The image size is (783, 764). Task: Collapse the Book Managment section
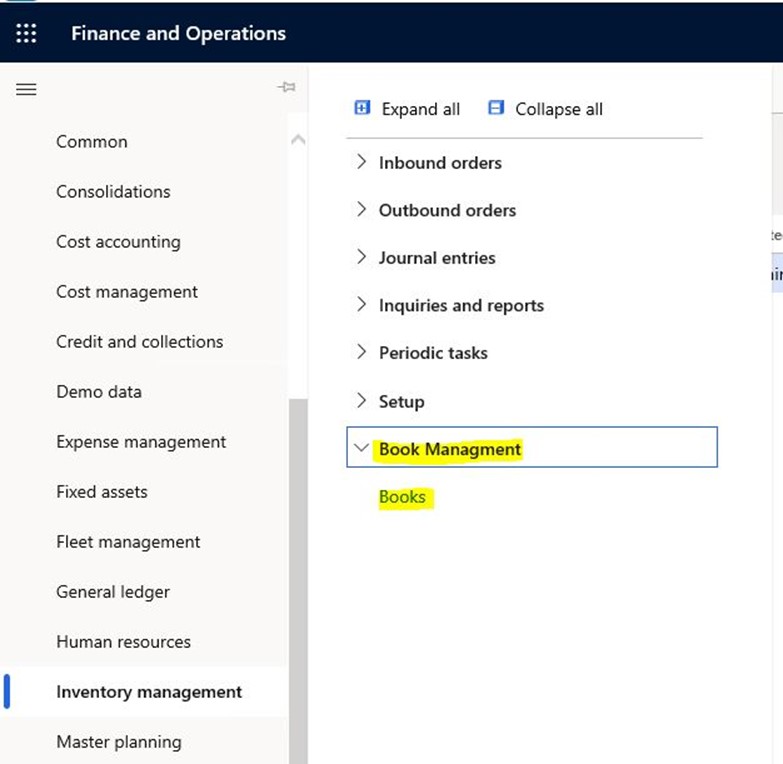tap(362, 449)
